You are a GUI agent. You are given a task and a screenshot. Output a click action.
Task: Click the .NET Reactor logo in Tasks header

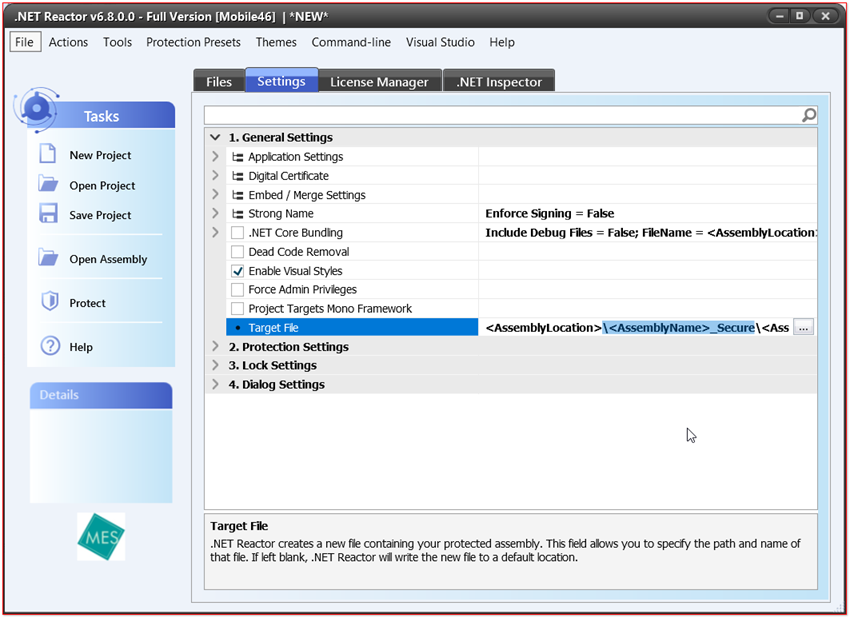[x=36, y=109]
